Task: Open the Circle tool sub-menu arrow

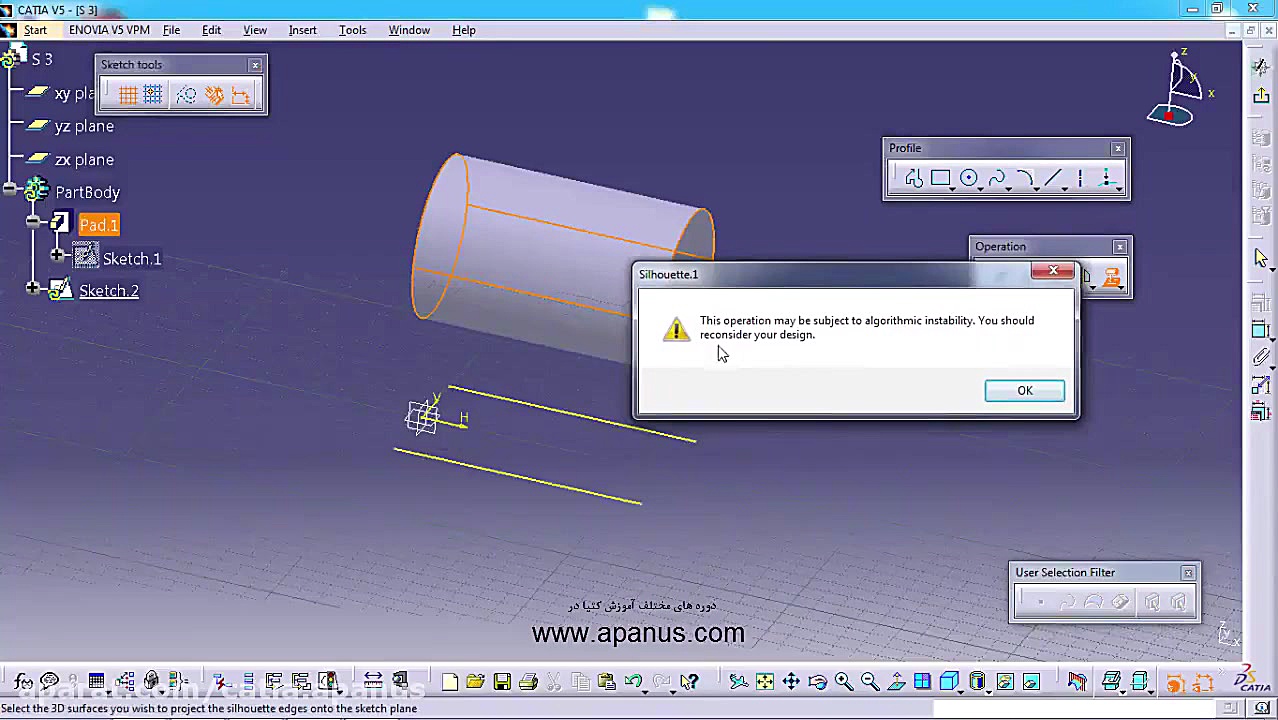Action: (x=981, y=188)
